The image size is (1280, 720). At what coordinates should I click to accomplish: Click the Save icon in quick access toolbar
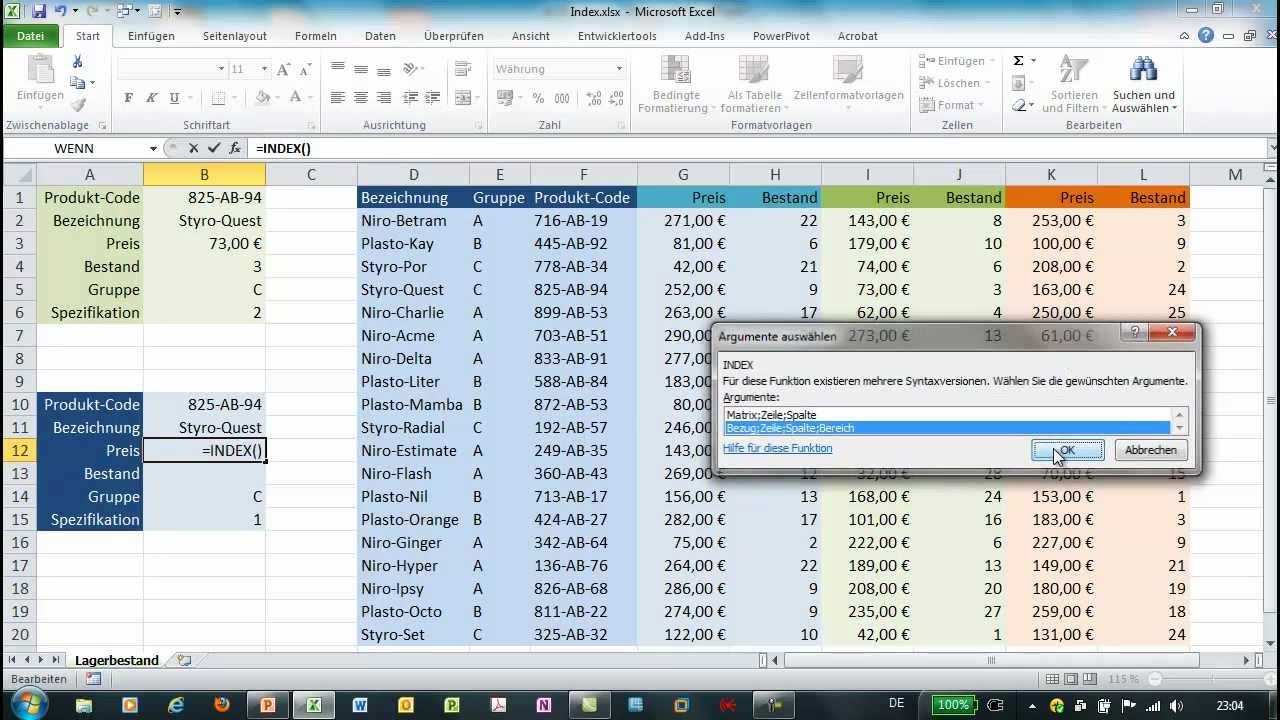click(39, 12)
